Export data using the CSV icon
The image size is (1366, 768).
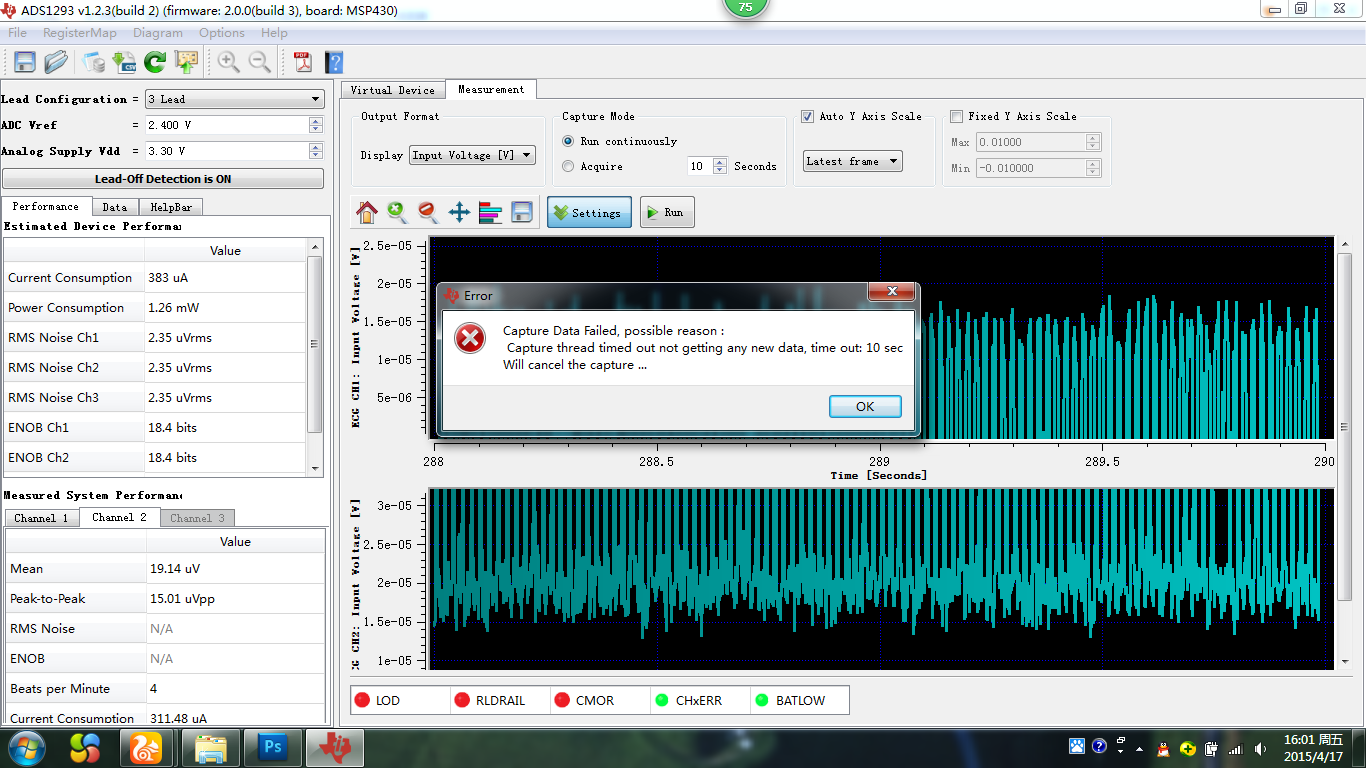point(125,62)
